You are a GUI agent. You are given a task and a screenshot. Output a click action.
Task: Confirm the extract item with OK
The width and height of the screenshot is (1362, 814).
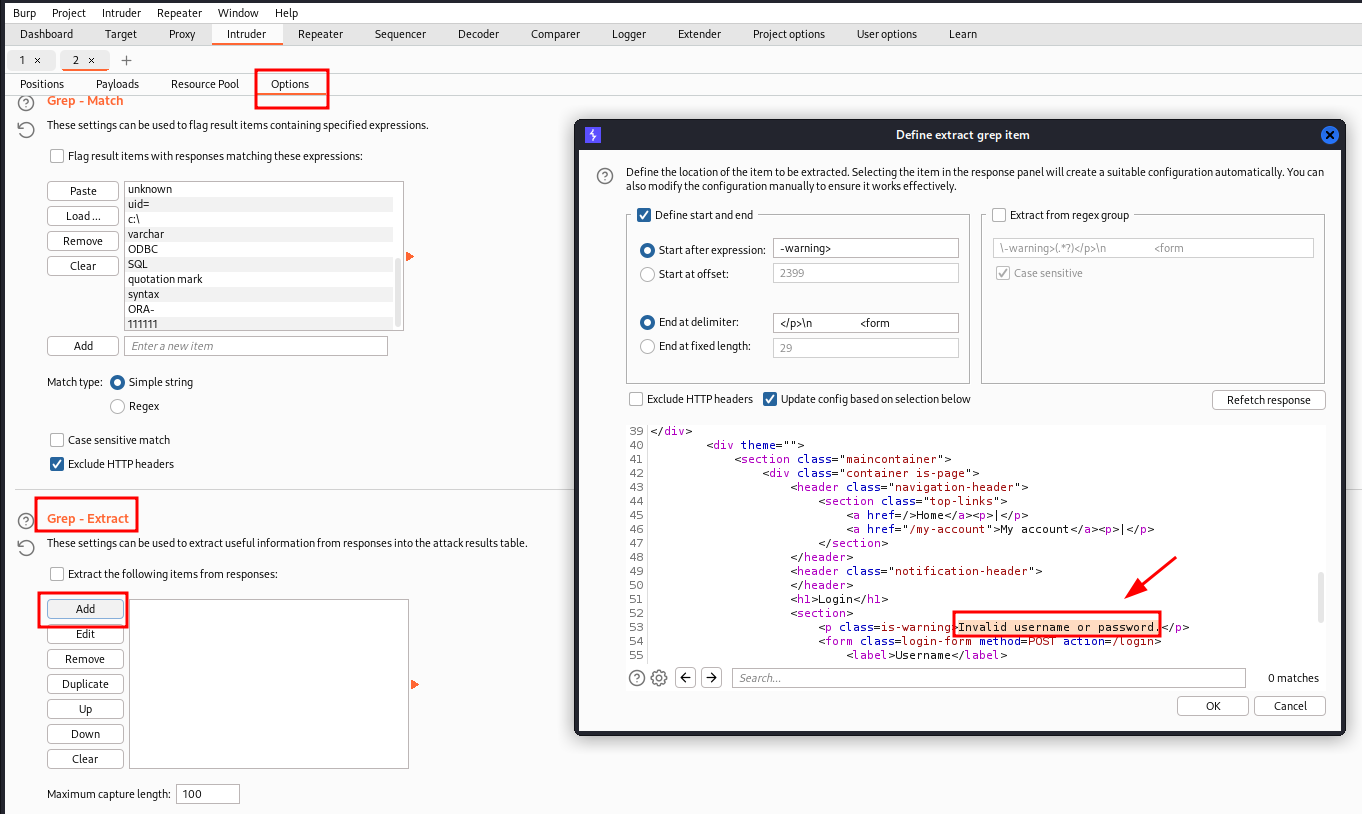[1213, 706]
